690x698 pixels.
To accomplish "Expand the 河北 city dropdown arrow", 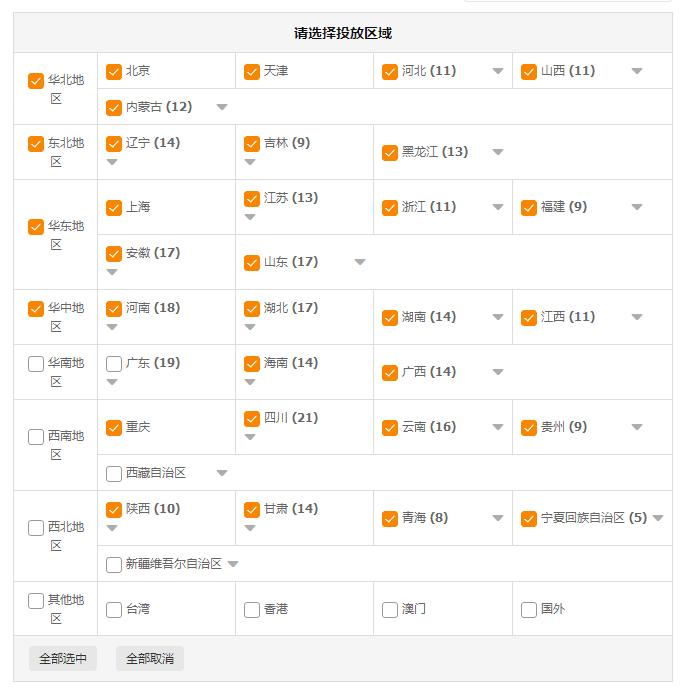I will click(x=498, y=72).
